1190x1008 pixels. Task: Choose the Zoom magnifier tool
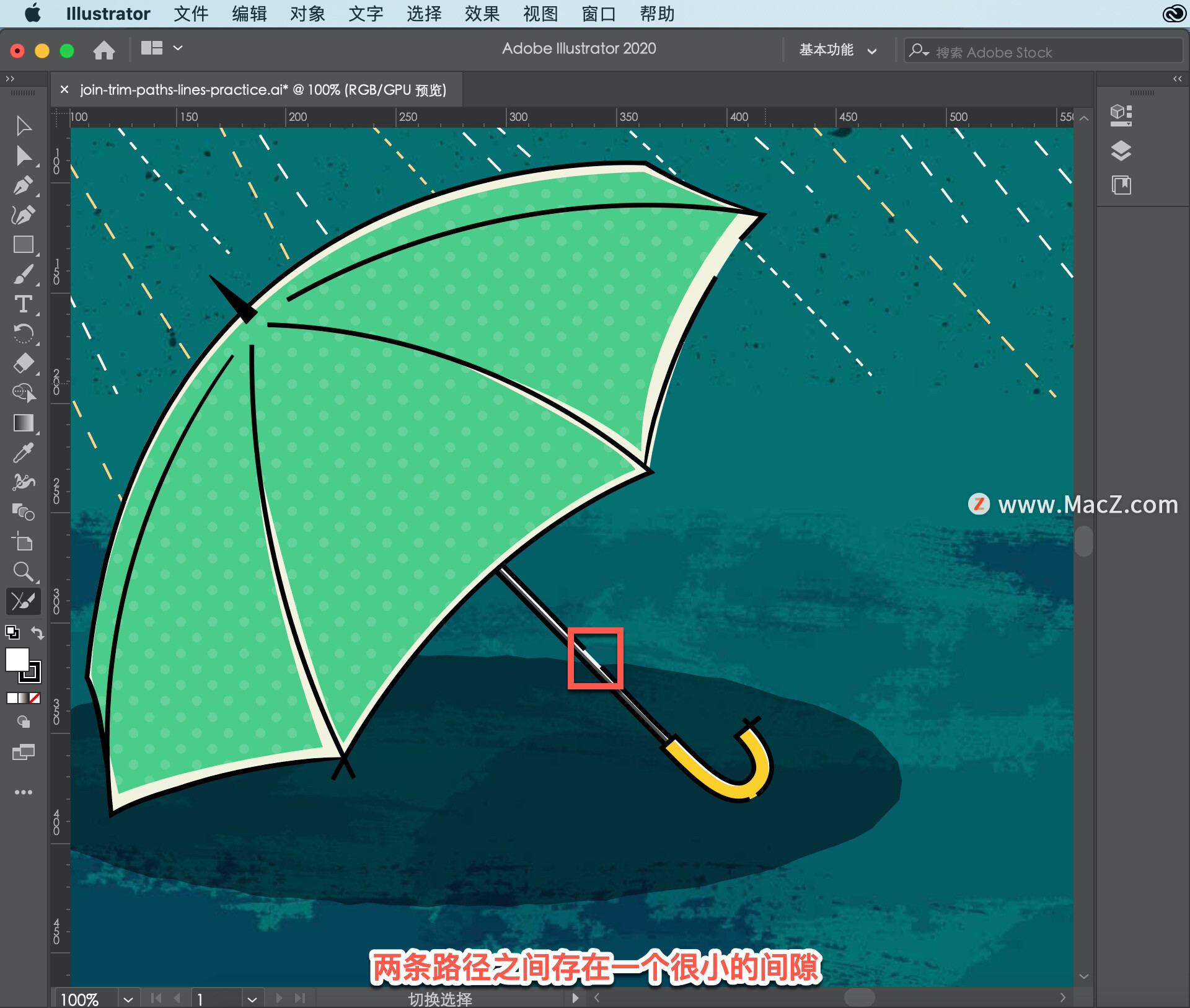tap(24, 572)
